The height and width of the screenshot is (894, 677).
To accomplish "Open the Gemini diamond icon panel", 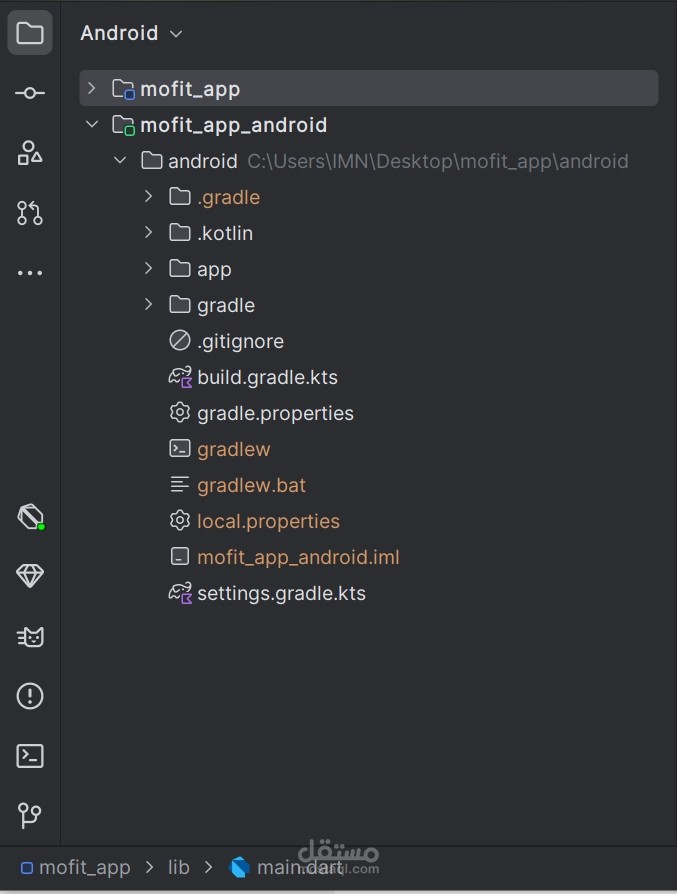I will click(30, 576).
